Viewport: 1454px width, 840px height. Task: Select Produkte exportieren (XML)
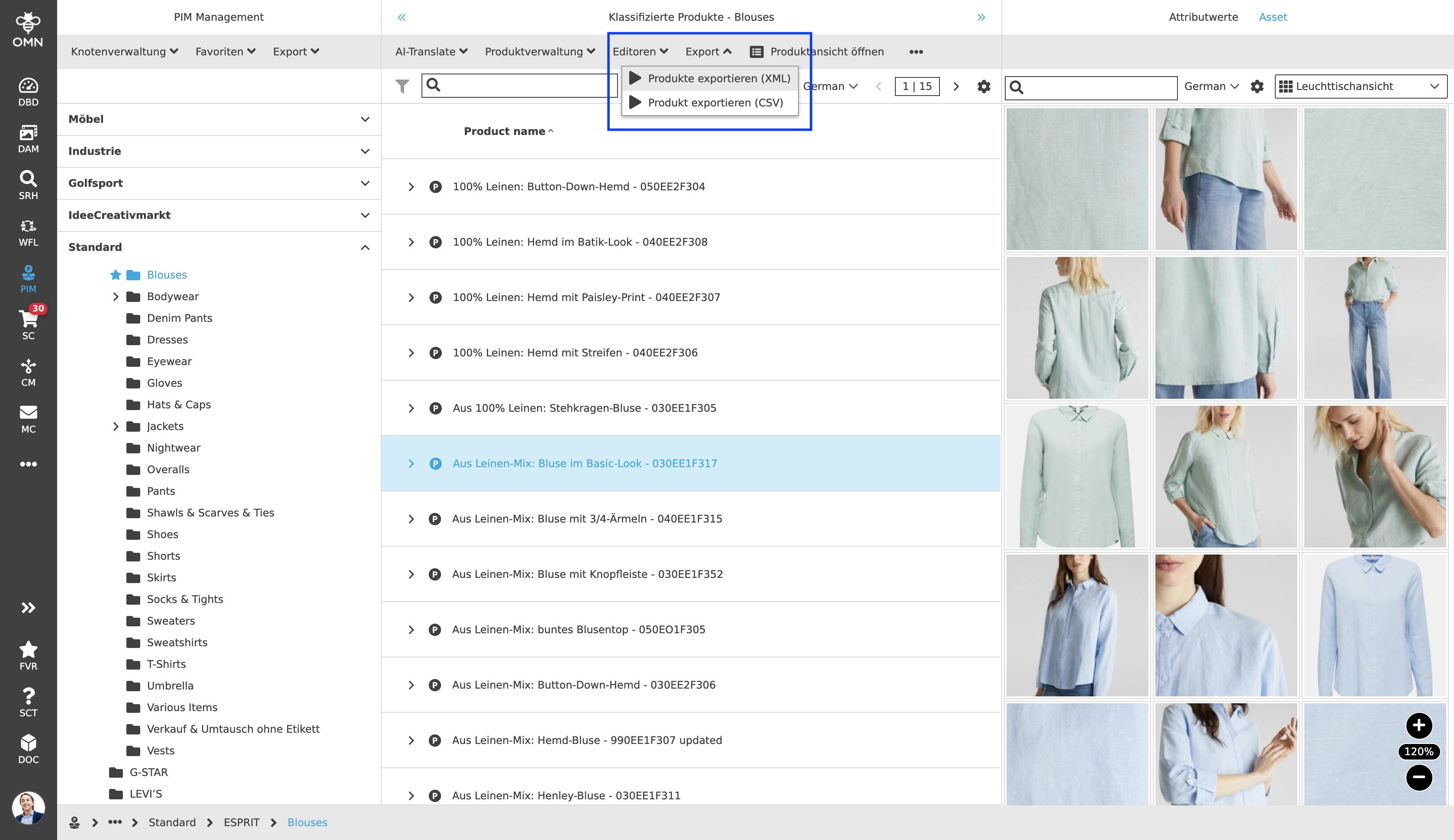tap(718, 78)
